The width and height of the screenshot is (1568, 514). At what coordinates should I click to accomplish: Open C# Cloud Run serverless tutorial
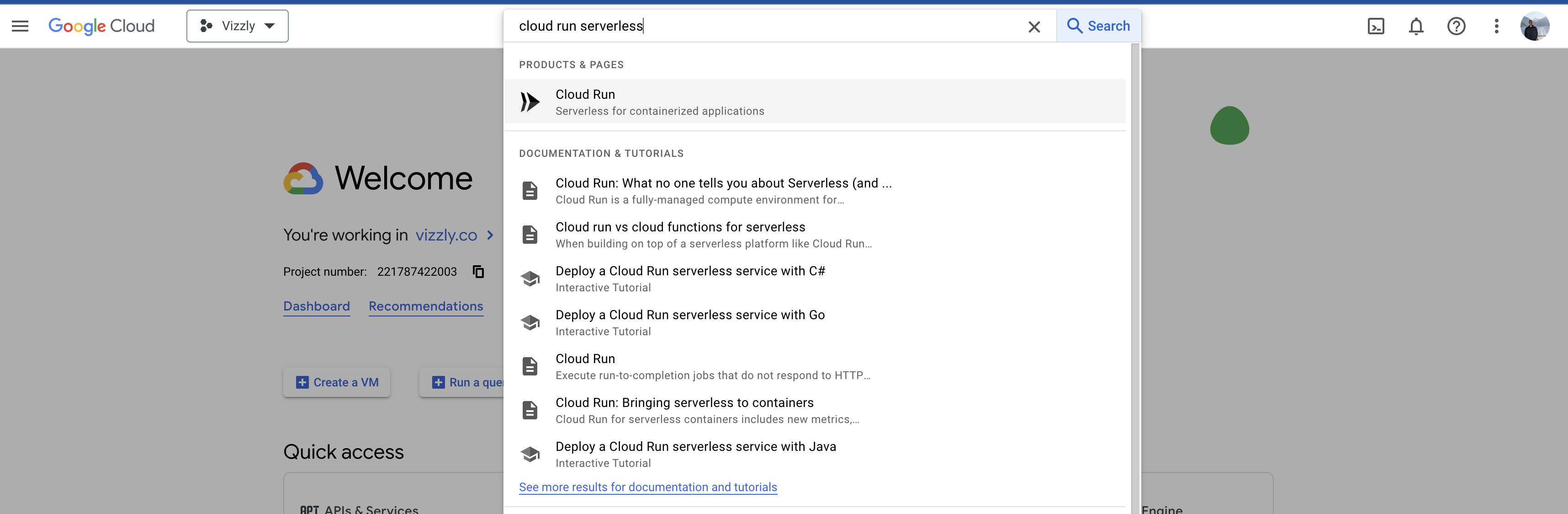click(x=815, y=278)
